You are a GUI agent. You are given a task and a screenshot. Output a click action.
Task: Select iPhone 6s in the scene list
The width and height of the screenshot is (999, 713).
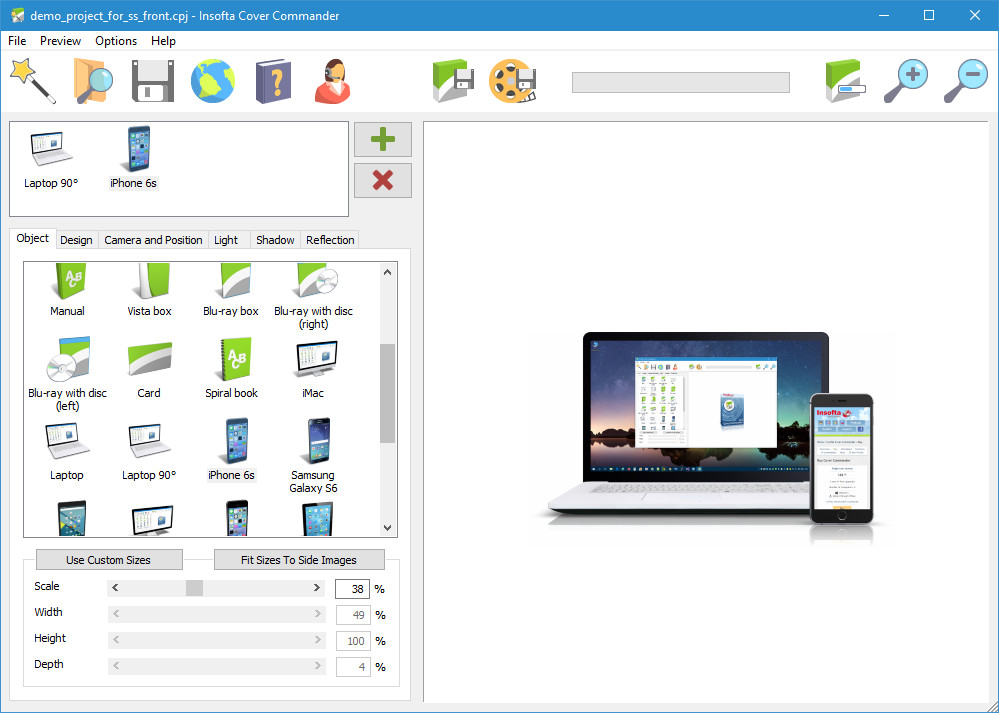(x=134, y=159)
